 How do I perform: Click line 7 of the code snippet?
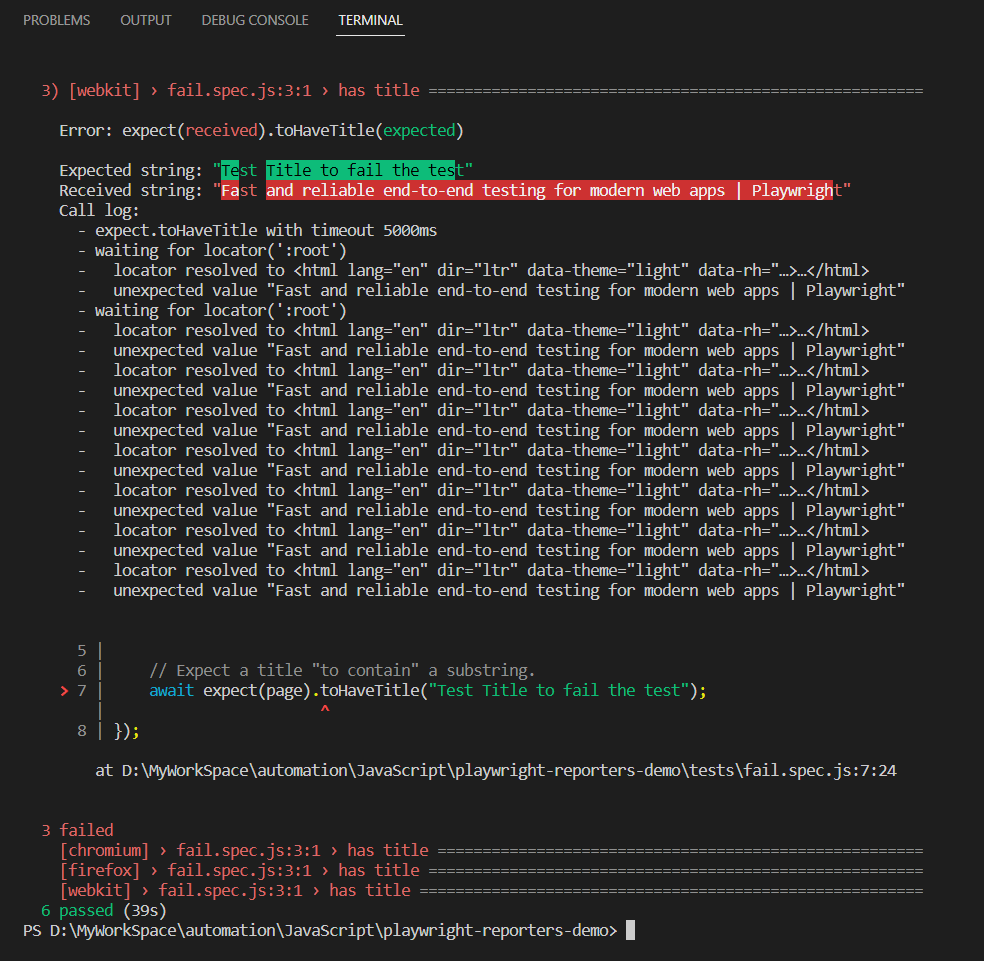[x=400, y=690]
